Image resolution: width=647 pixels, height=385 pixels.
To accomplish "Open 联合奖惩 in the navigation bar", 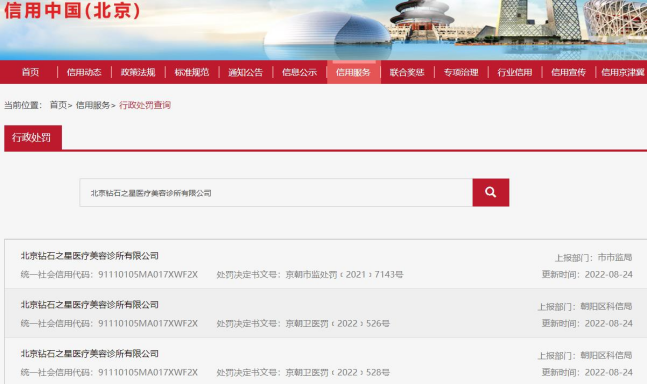I will pos(407,72).
